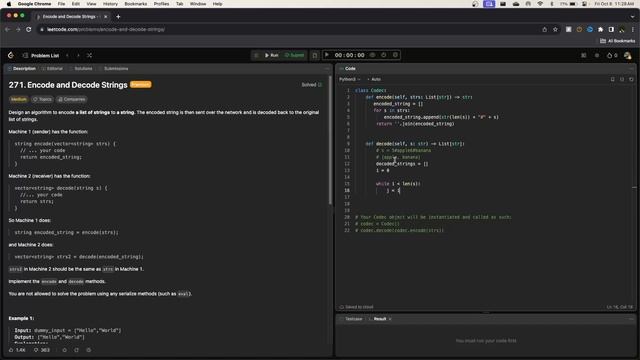Screen dimensions: 640x360
Task: Click the description panel options ellipsis
Action: point(327,69)
